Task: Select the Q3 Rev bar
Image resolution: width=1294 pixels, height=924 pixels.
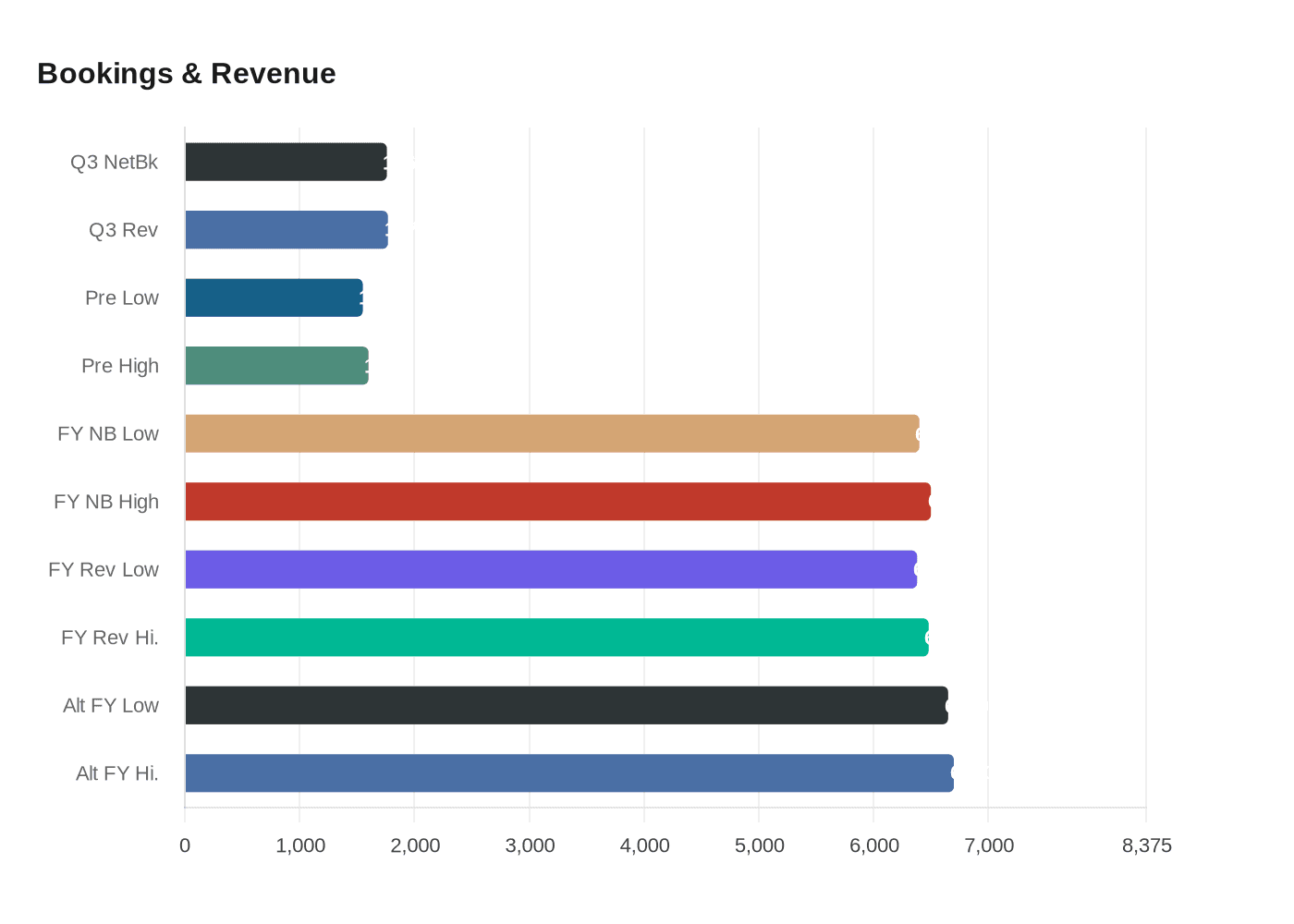Action: (287, 229)
